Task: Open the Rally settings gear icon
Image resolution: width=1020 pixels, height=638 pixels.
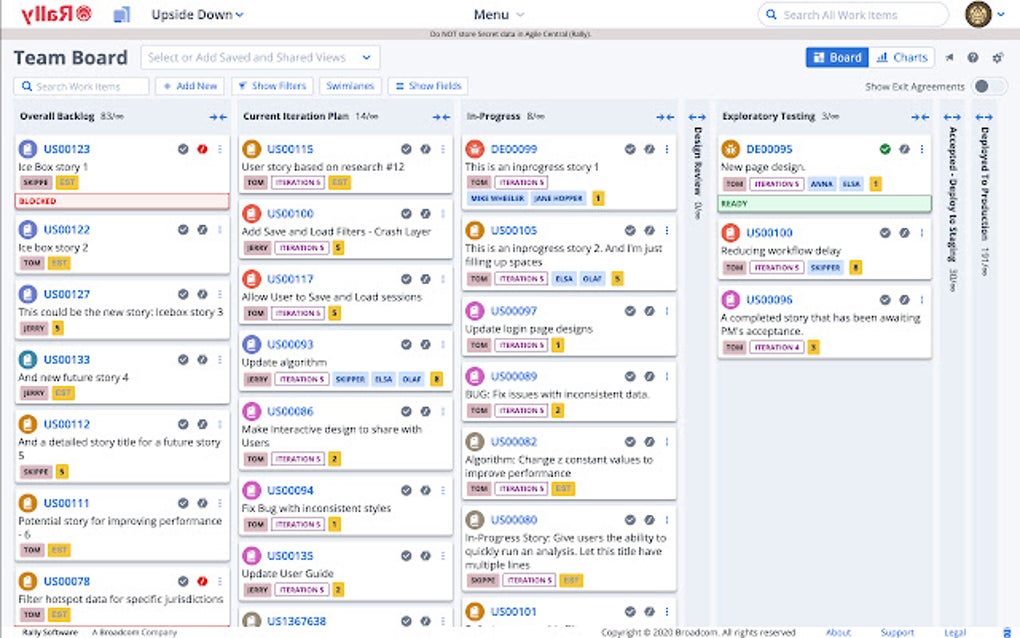Action: click(997, 58)
